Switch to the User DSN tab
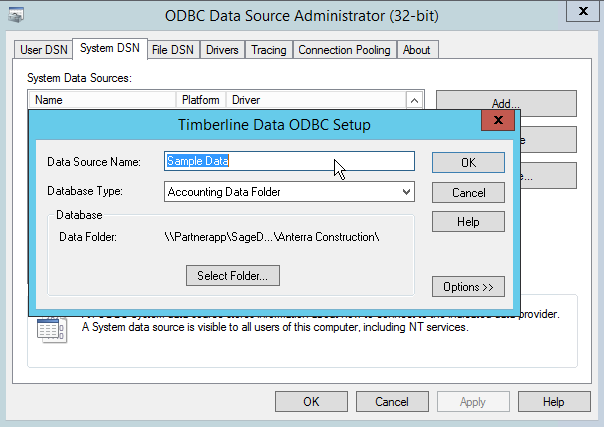Screen dimensions: 604x427 click(x=45, y=50)
